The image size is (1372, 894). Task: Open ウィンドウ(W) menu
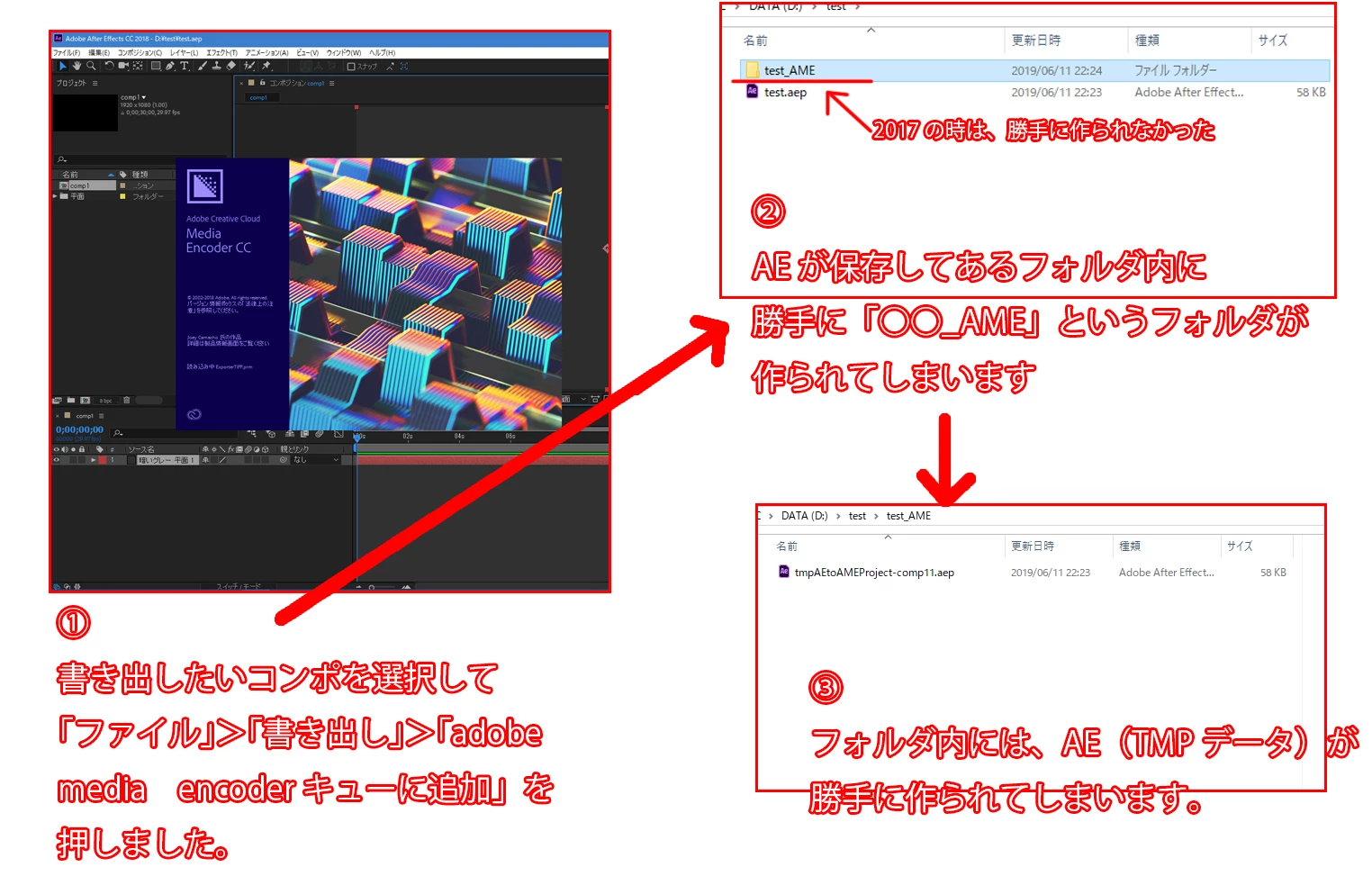(x=343, y=52)
